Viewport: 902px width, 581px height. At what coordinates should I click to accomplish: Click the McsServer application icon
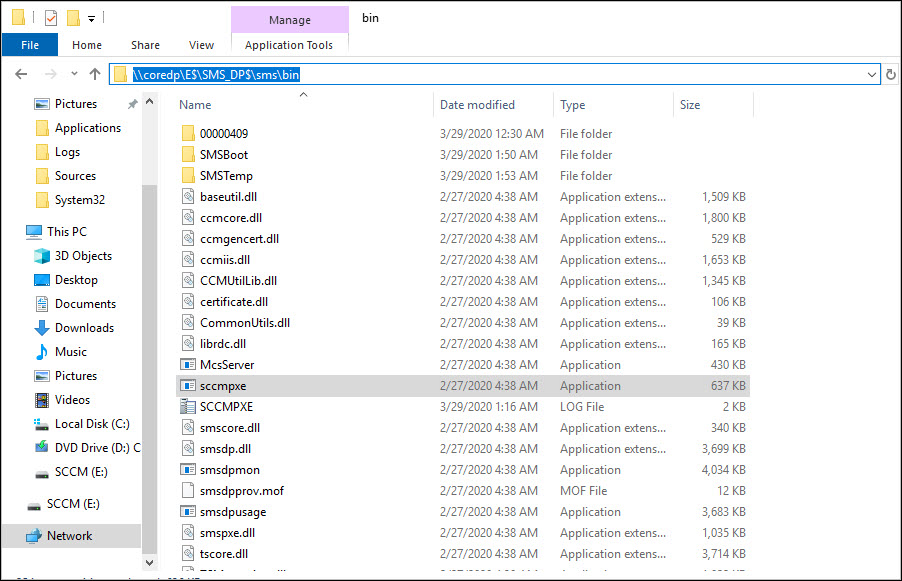188,365
